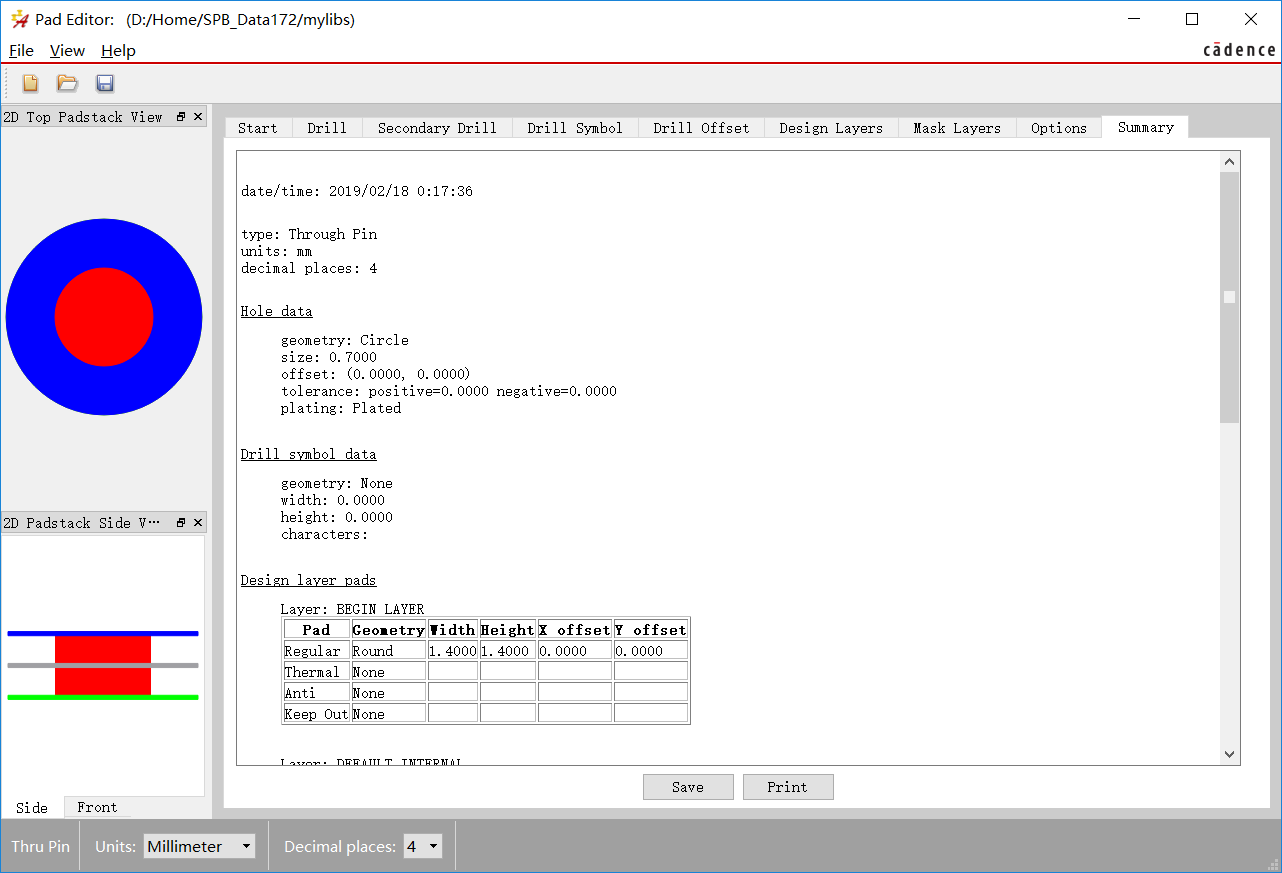Go to the Mask Layers tab

click(x=956, y=128)
